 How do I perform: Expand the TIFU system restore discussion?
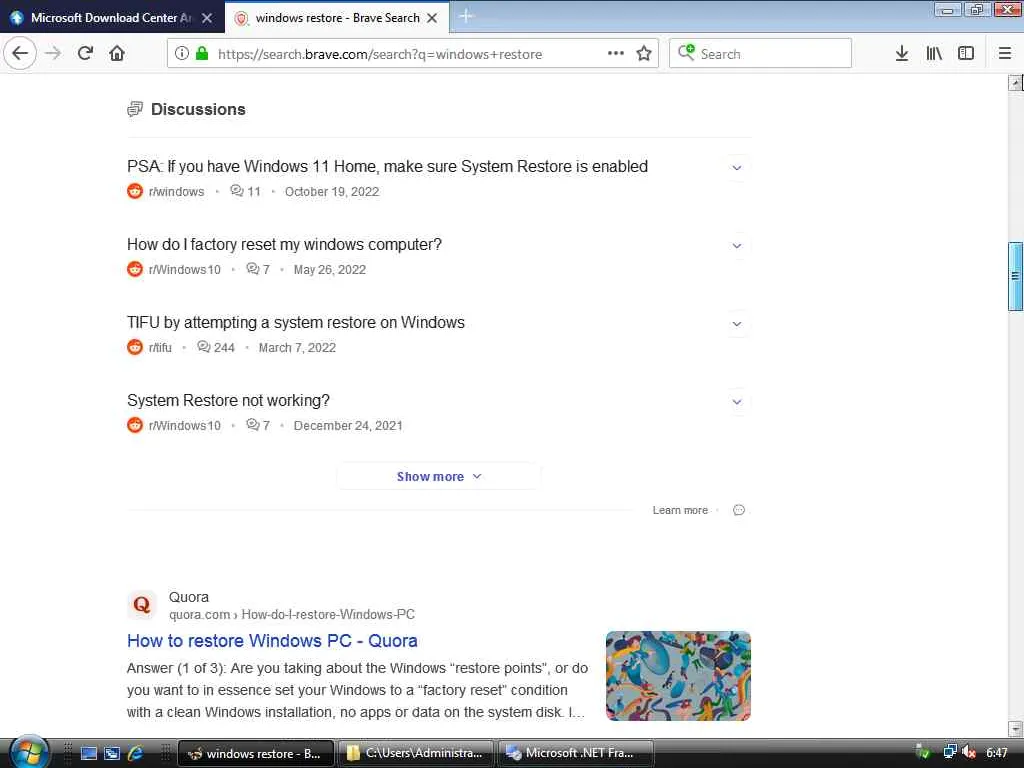pyautogui.click(x=737, y=324)
